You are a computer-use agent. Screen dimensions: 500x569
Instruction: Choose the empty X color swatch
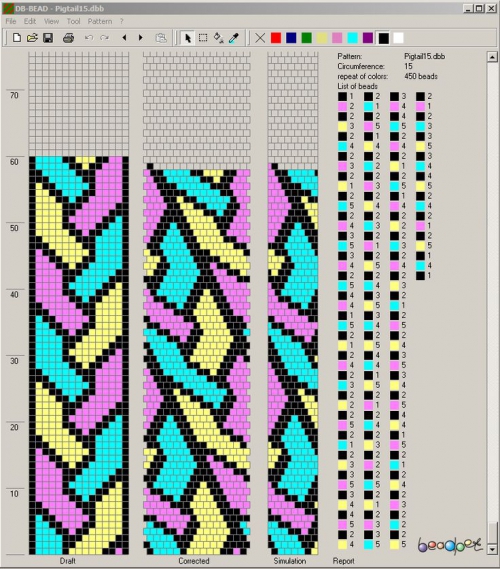point(260,38)
